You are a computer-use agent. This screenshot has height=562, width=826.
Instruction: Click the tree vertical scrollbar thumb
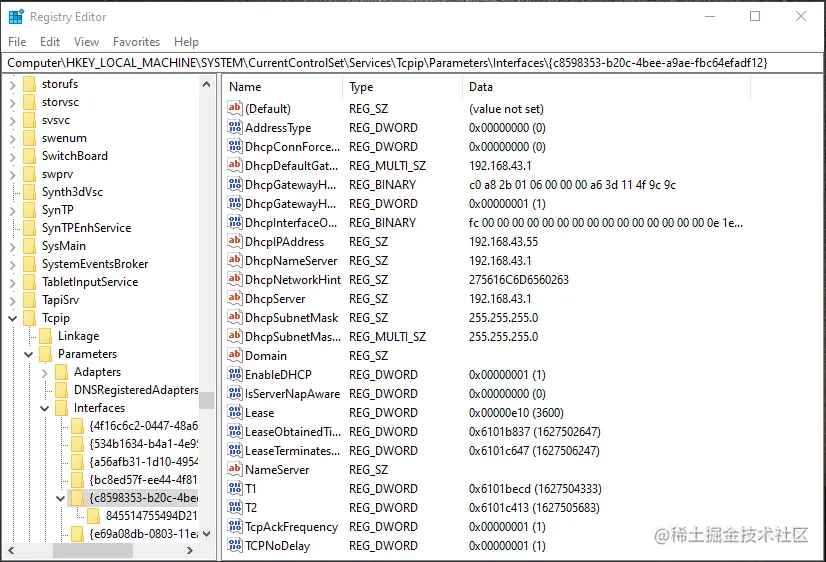pyautogui.click(x=206, y=400)
